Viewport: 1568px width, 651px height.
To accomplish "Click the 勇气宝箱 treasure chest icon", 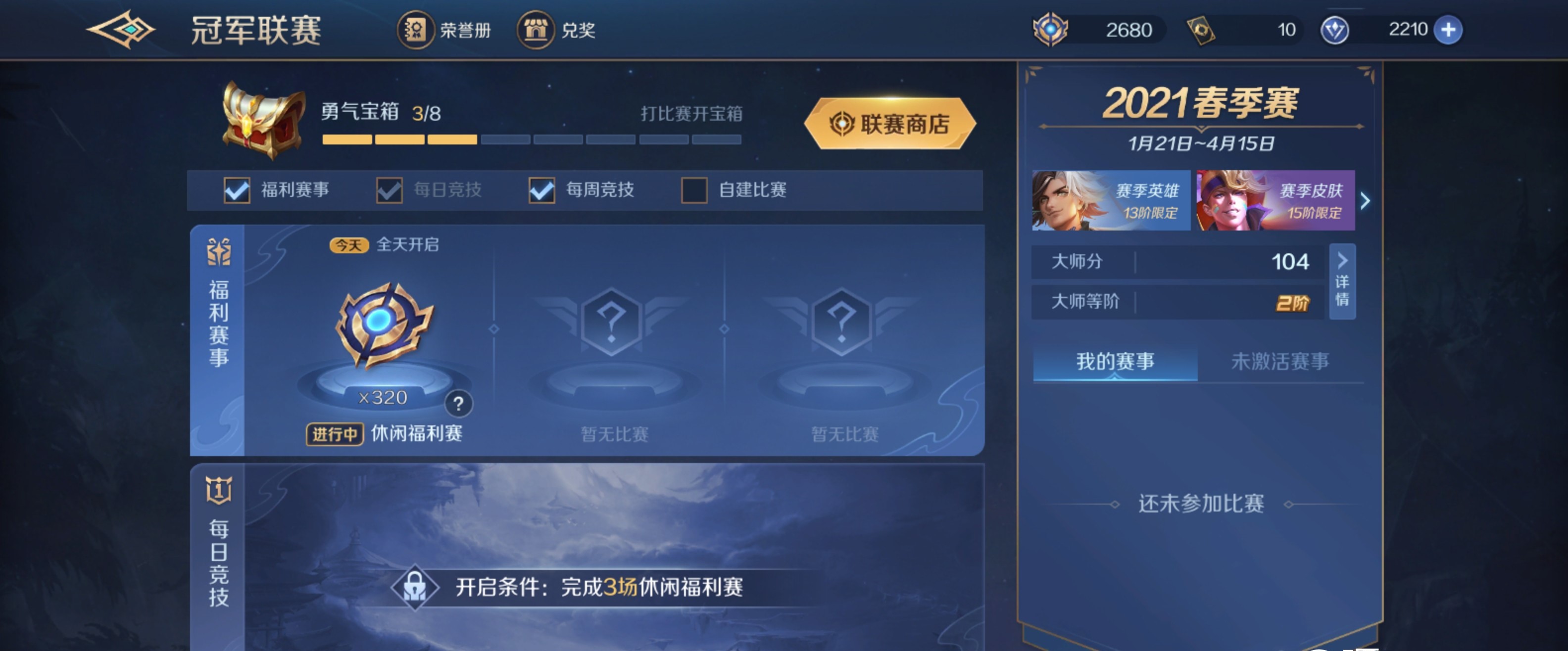I will click(x=264, y=119).
